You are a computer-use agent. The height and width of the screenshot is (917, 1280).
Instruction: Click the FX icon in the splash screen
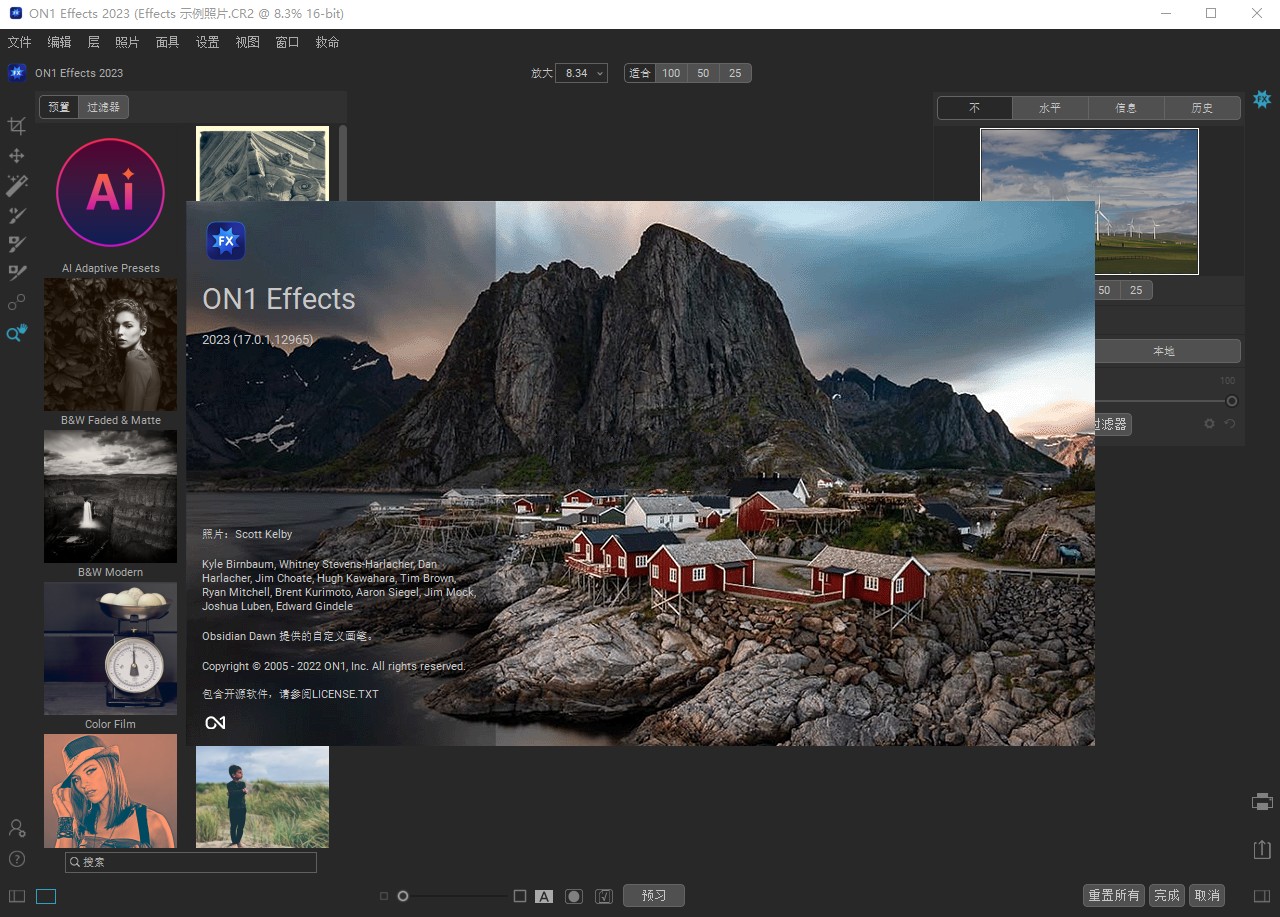226,241
